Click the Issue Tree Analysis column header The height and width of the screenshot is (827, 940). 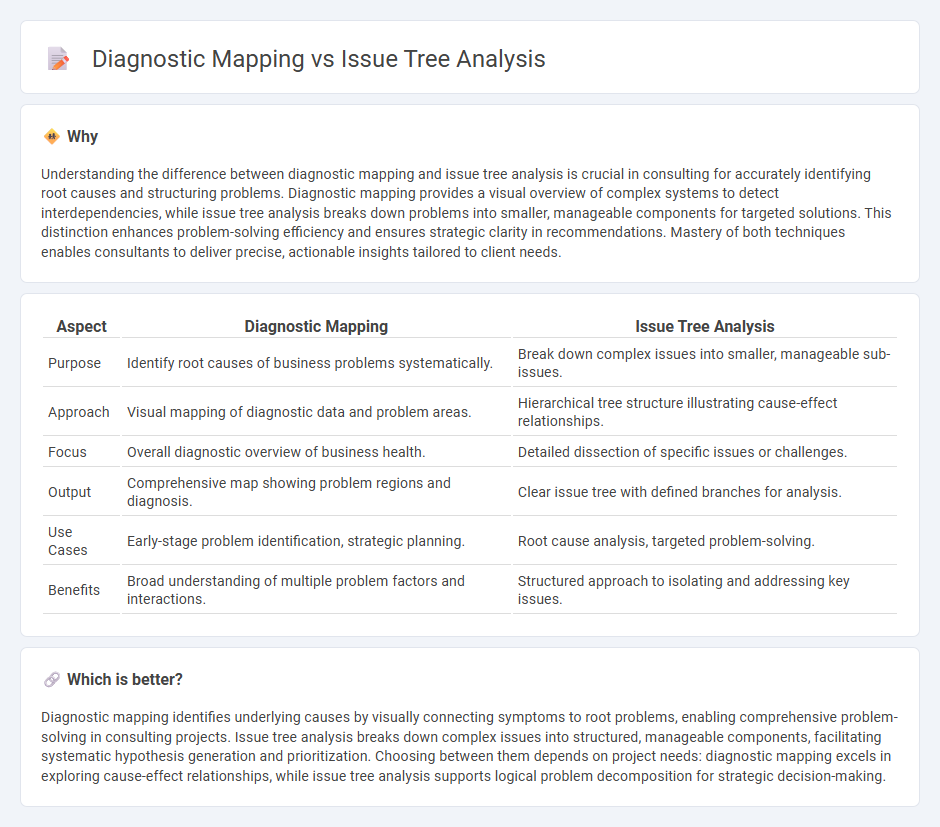pos(704,327)
